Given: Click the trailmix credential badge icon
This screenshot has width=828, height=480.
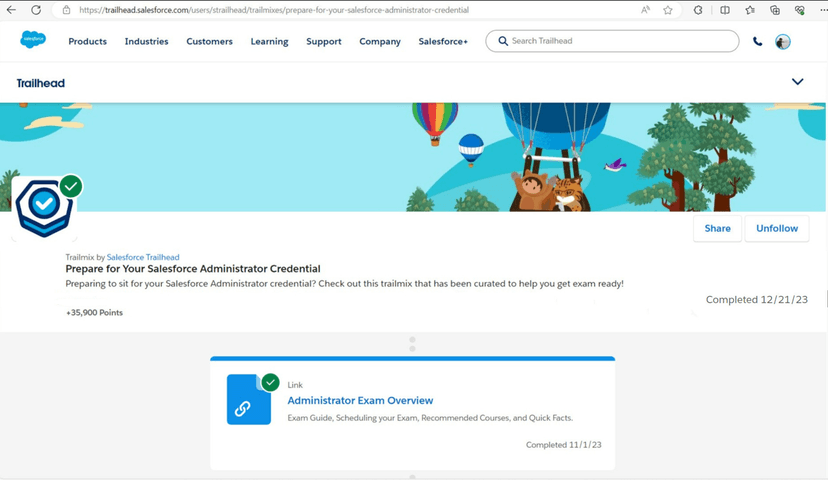Looking at the screenshot, I should point(46,206).
